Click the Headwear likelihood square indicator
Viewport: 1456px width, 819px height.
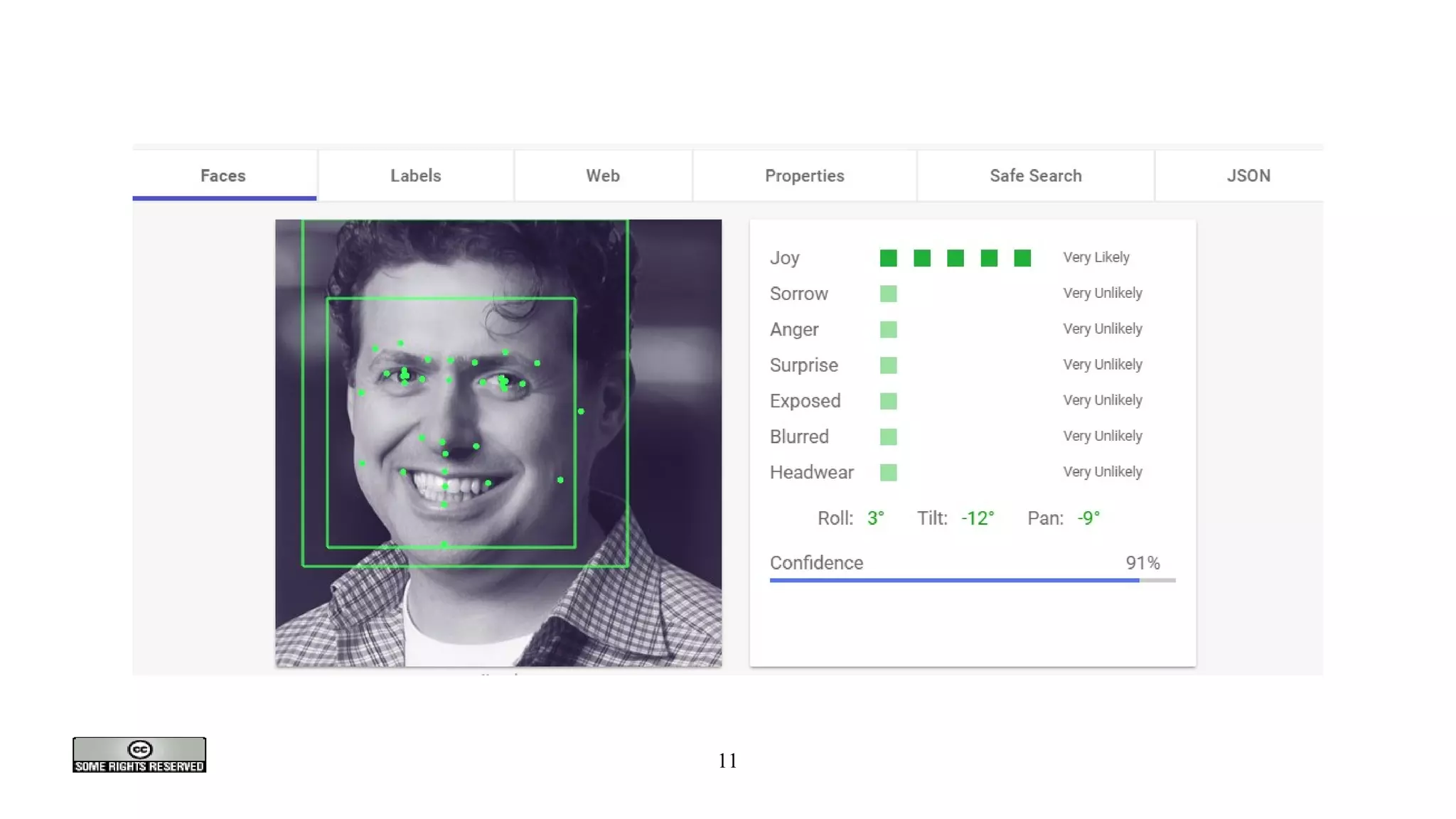pyautogui.click(x=888, y=472)
